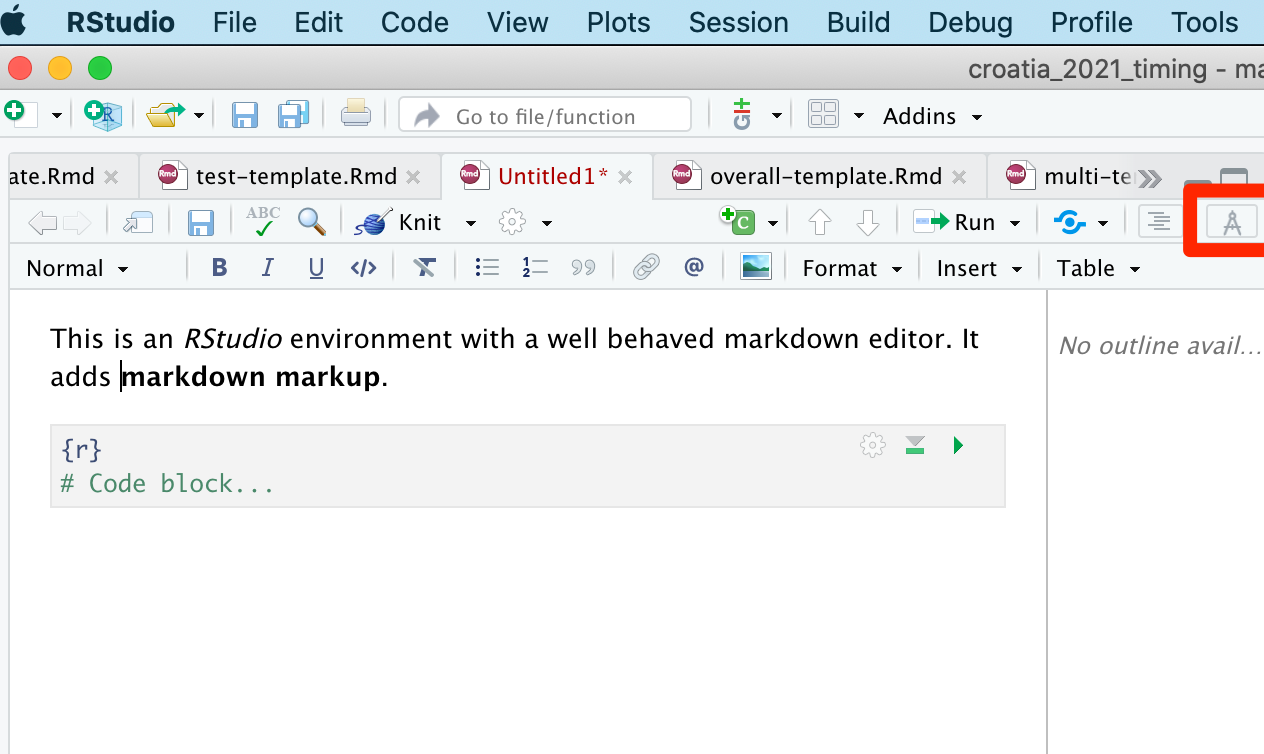This screenshot has height=754, width=1264.
Task: Toggle blockquote formatting
Action: click(x=583, y=268)
